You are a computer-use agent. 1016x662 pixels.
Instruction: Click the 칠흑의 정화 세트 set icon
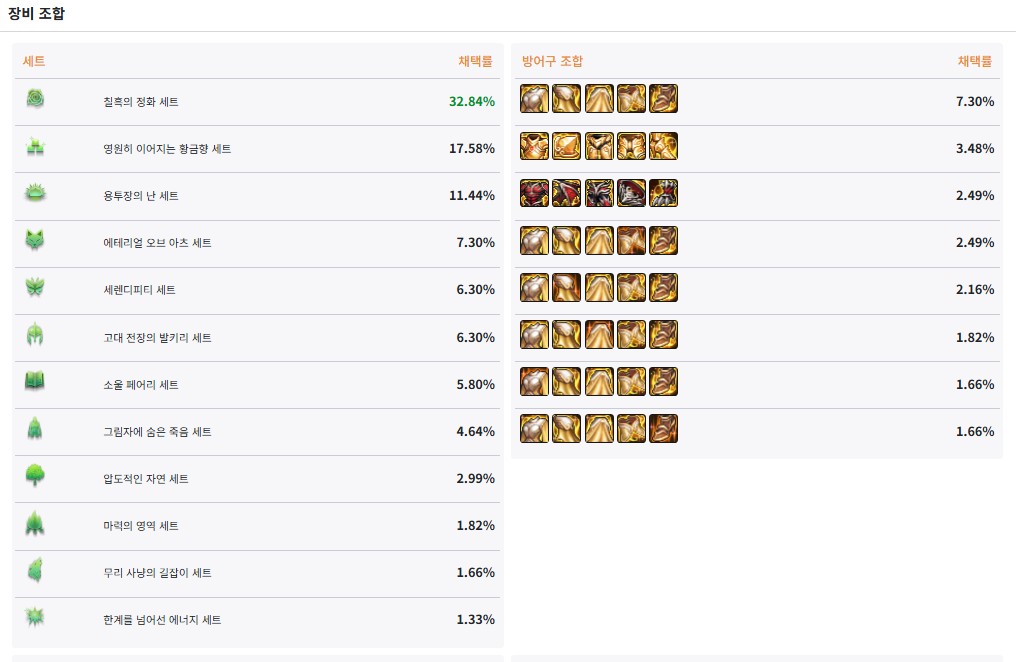35,99
